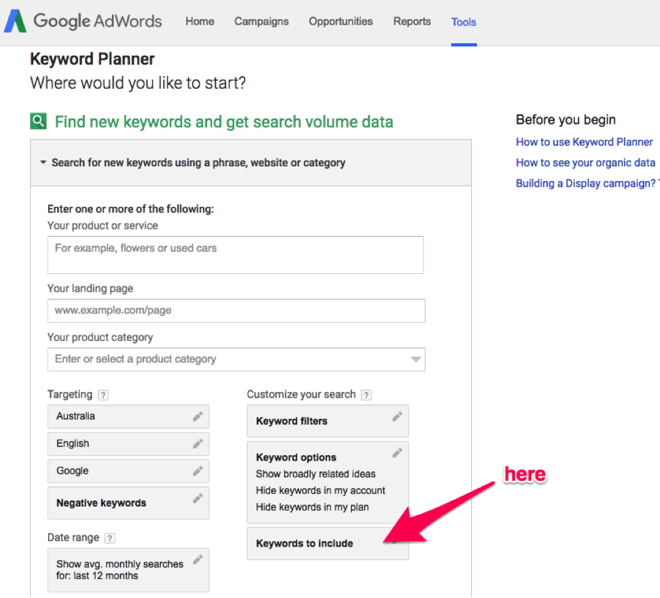This screenshot has height=598, width=660.
Task: Click the Keywords to include box
Action: coord(328,543)
